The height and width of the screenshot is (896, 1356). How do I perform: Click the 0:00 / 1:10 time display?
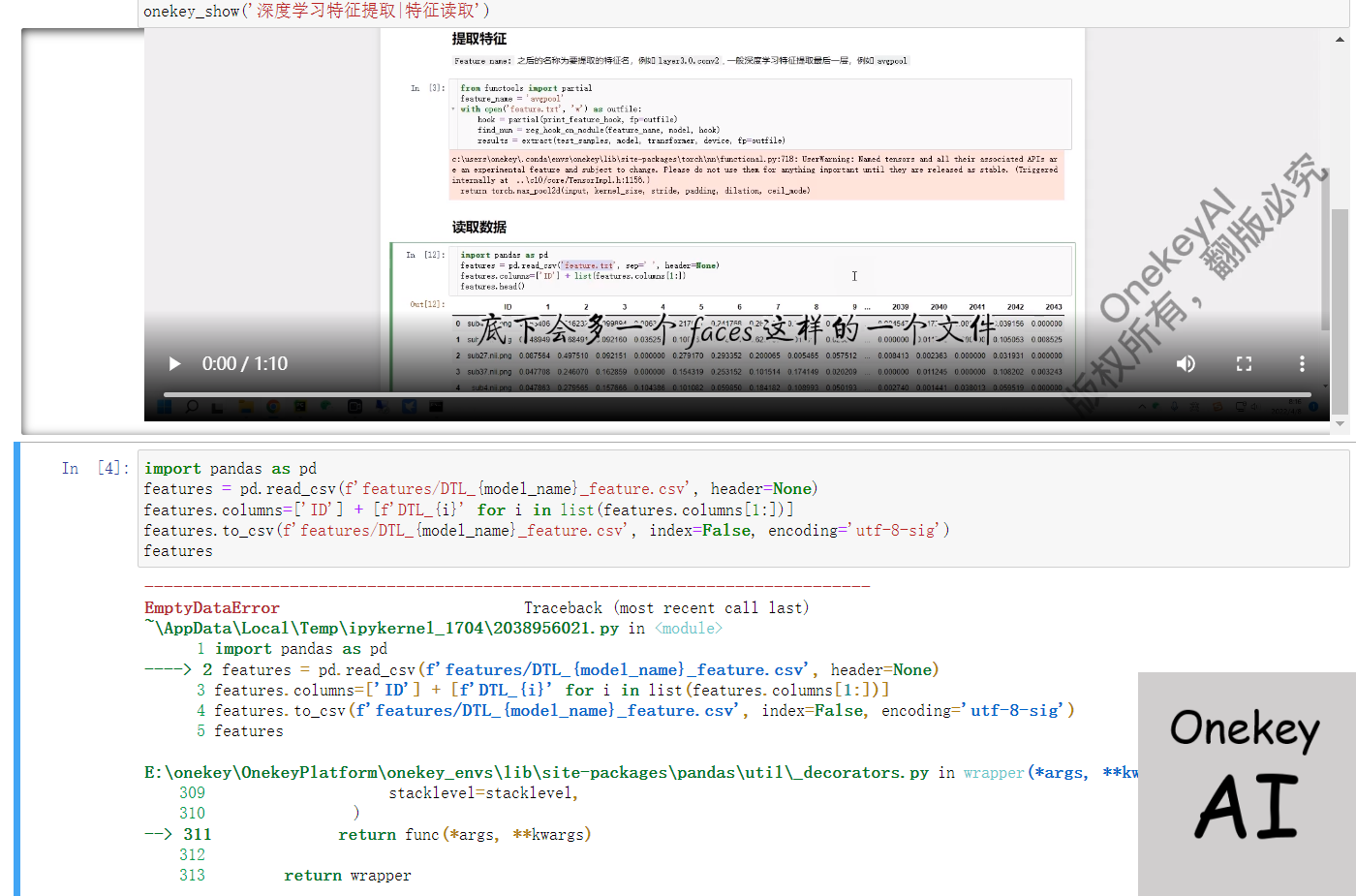245,364
